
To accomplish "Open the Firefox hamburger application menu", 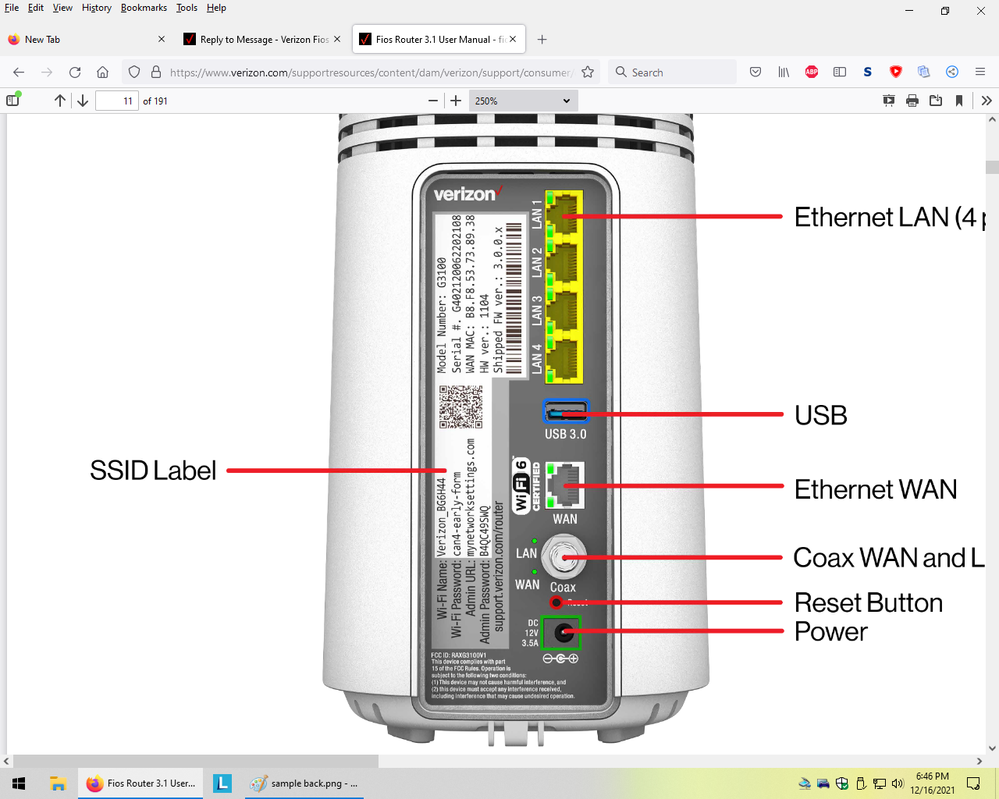I will [980, 72].
